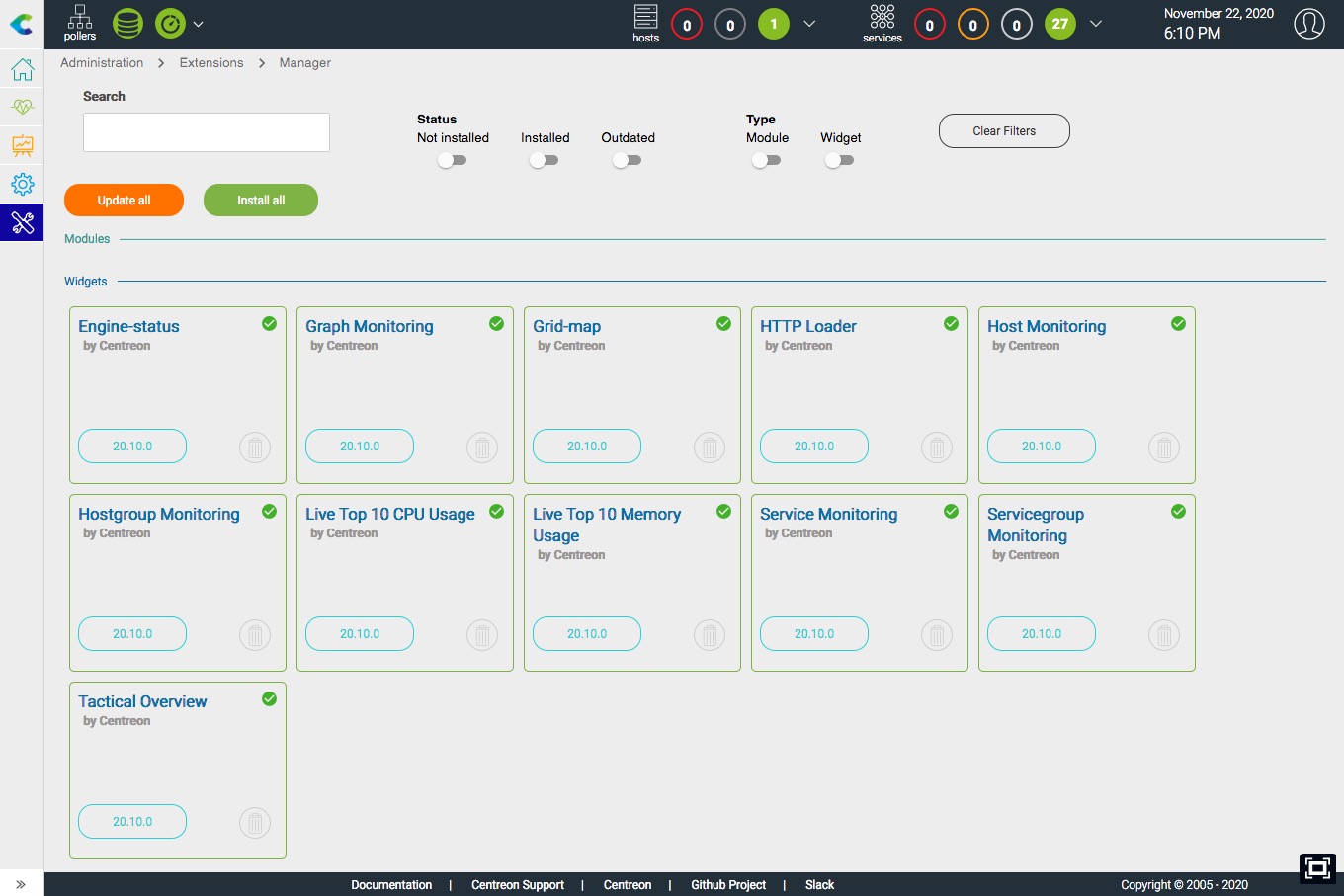Expand the hosts status dropdown chevron

809,24
